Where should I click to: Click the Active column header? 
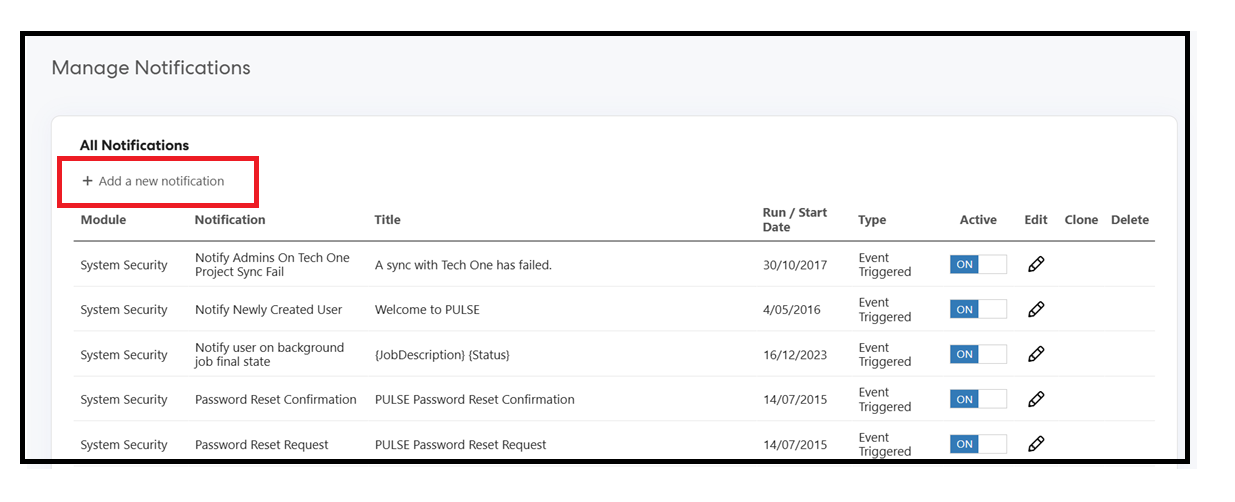tap(978, 220)
